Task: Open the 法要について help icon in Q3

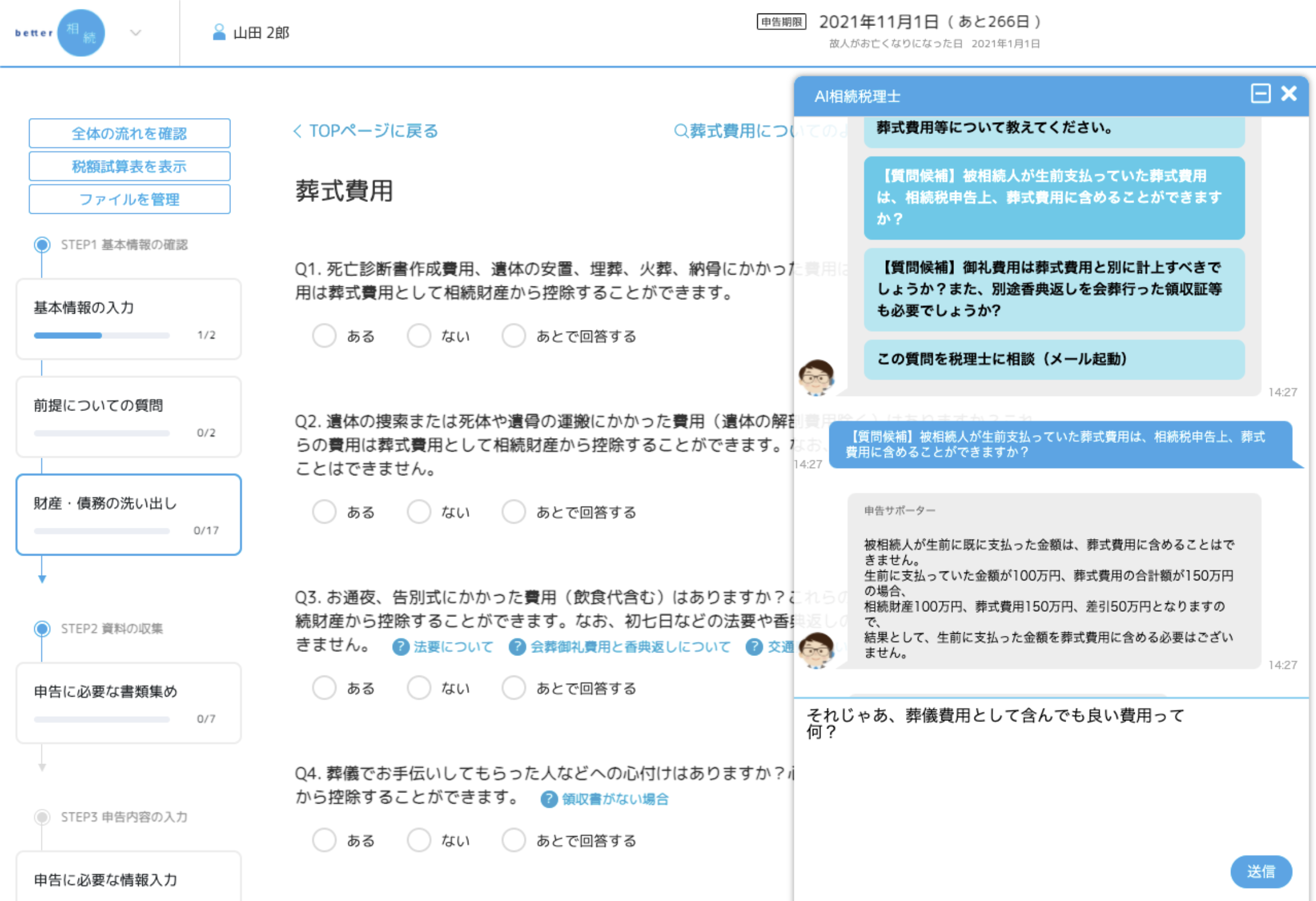Action: pos(400,647)
